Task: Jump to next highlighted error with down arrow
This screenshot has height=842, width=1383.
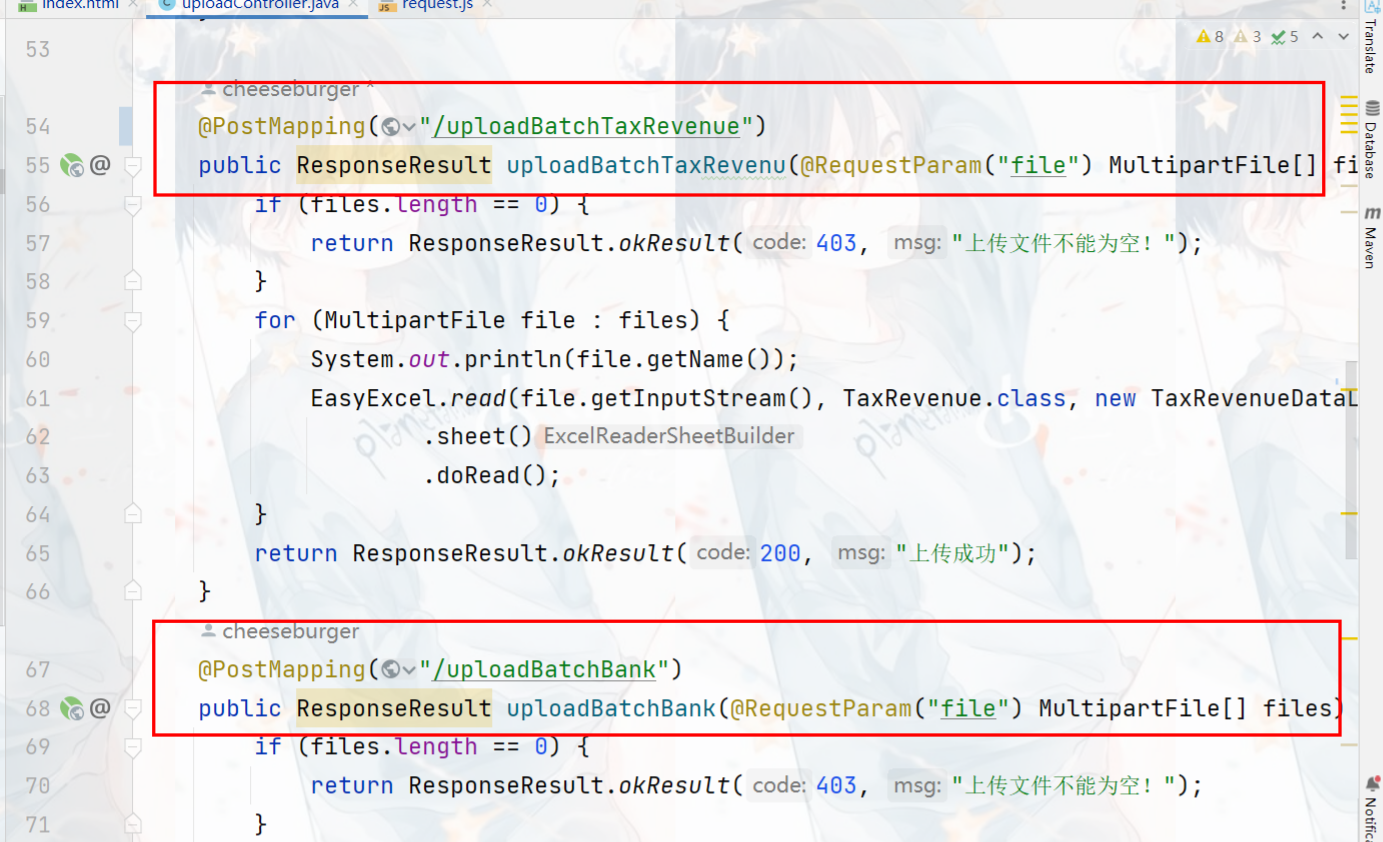Action: point(1342,37)
